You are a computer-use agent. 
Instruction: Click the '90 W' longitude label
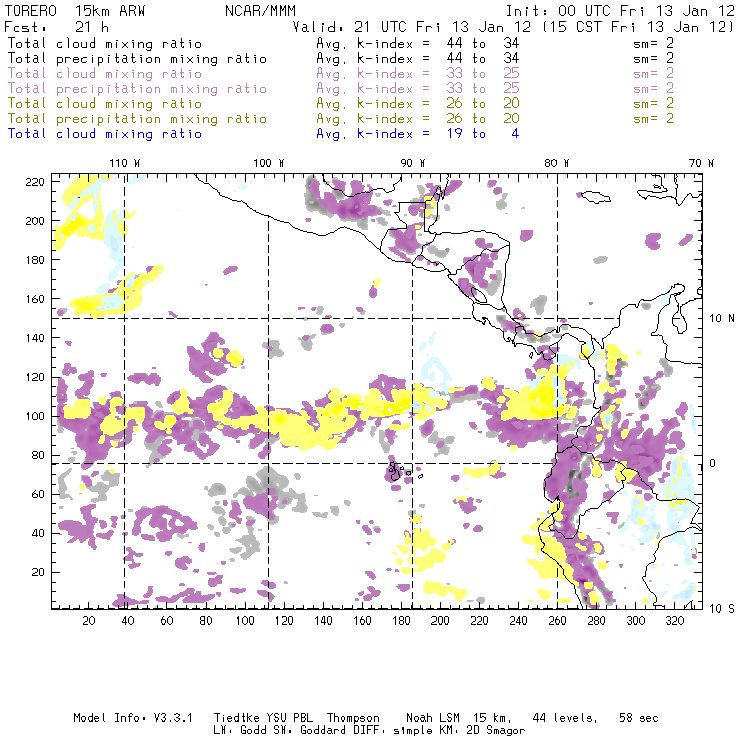(x=412, y=163)
